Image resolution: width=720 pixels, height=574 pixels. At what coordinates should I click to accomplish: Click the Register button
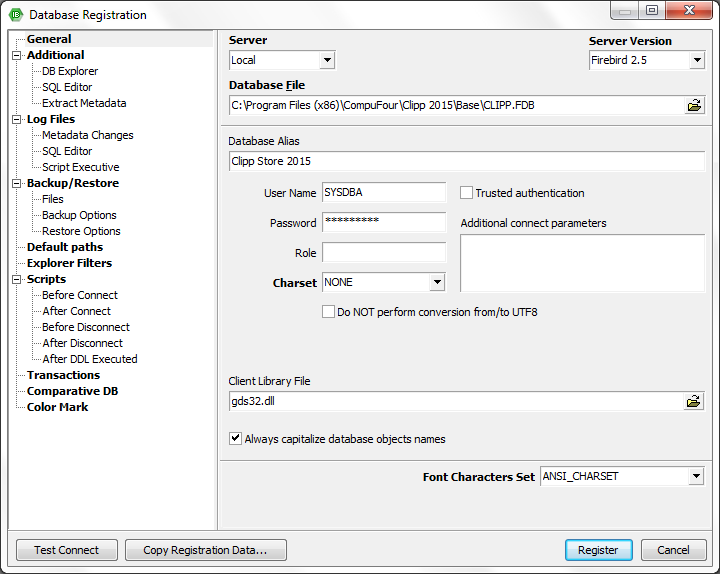[598, 550]
